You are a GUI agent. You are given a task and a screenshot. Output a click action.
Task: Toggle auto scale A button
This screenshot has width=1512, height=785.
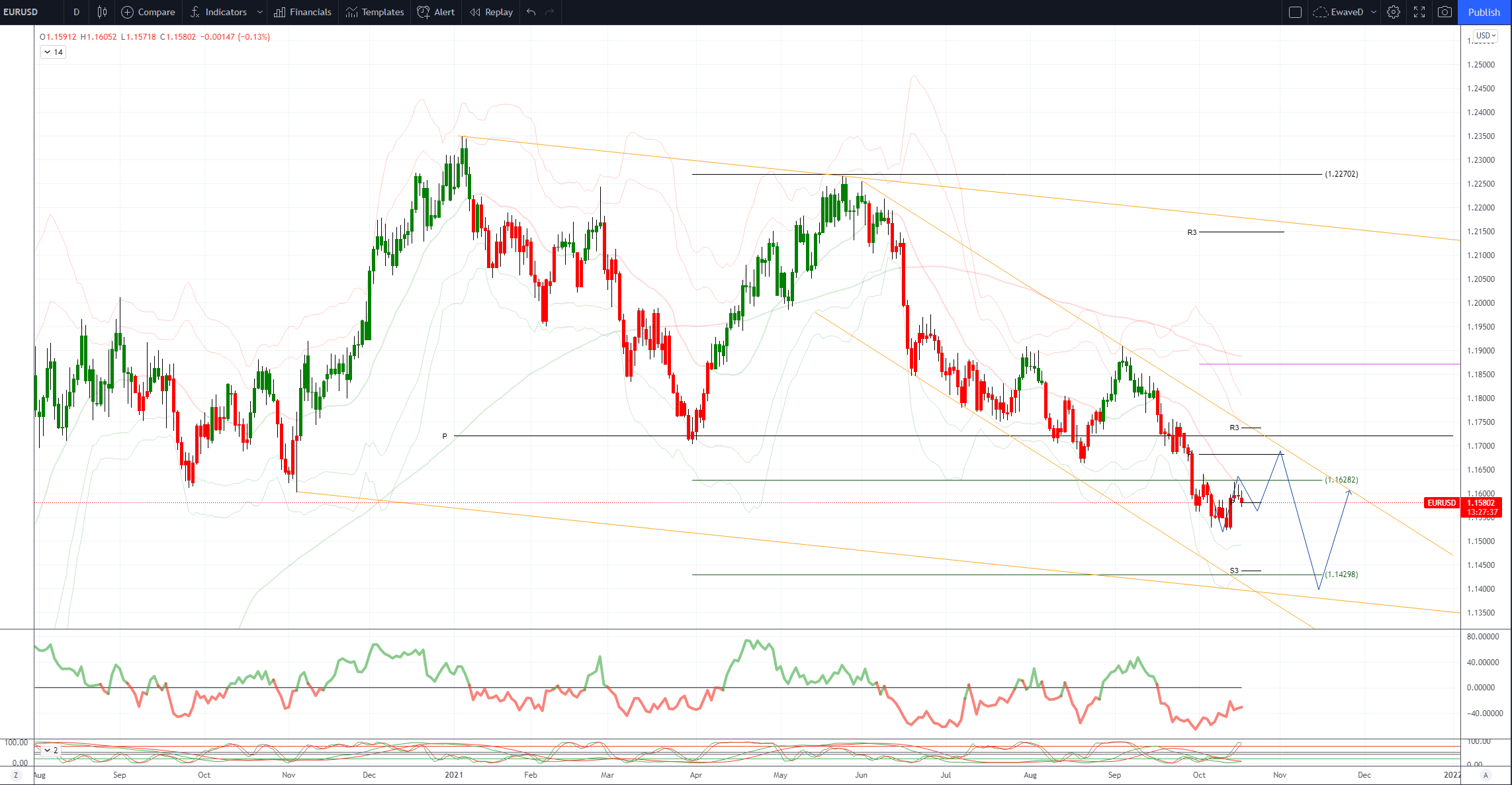point(1486,775)
